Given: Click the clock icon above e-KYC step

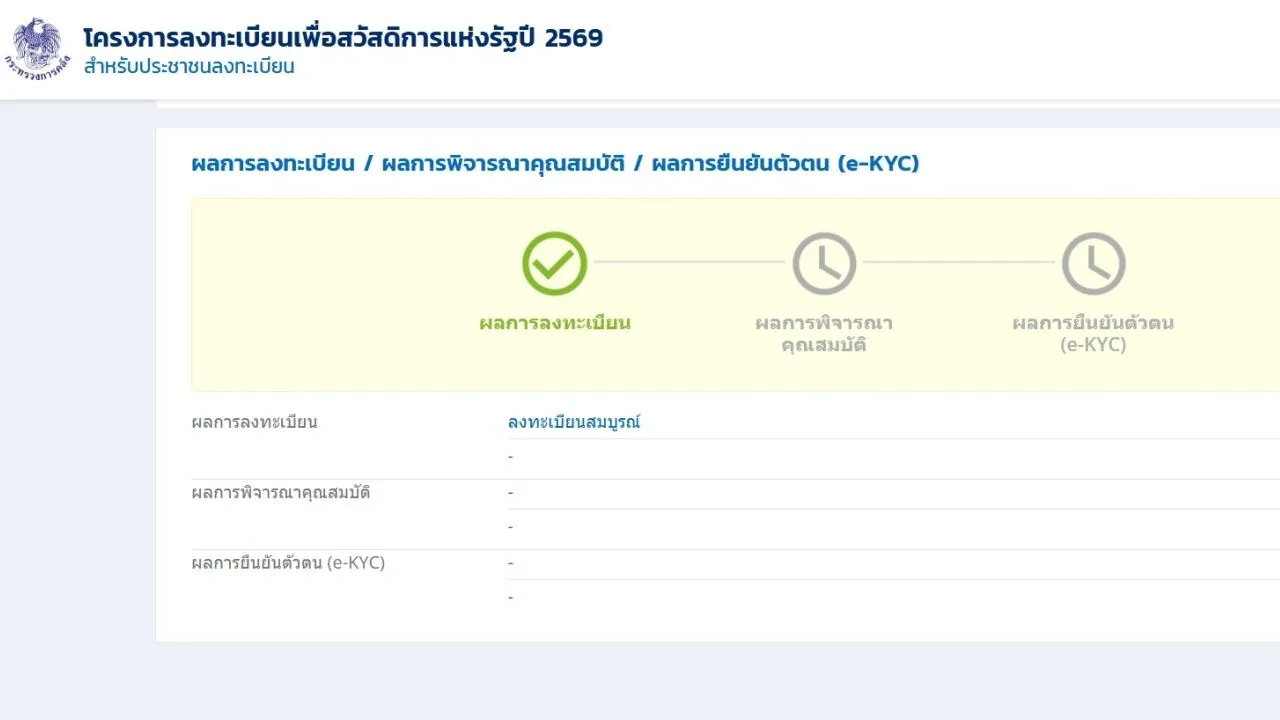Looking at the screenshot, I should [1094, 263].
